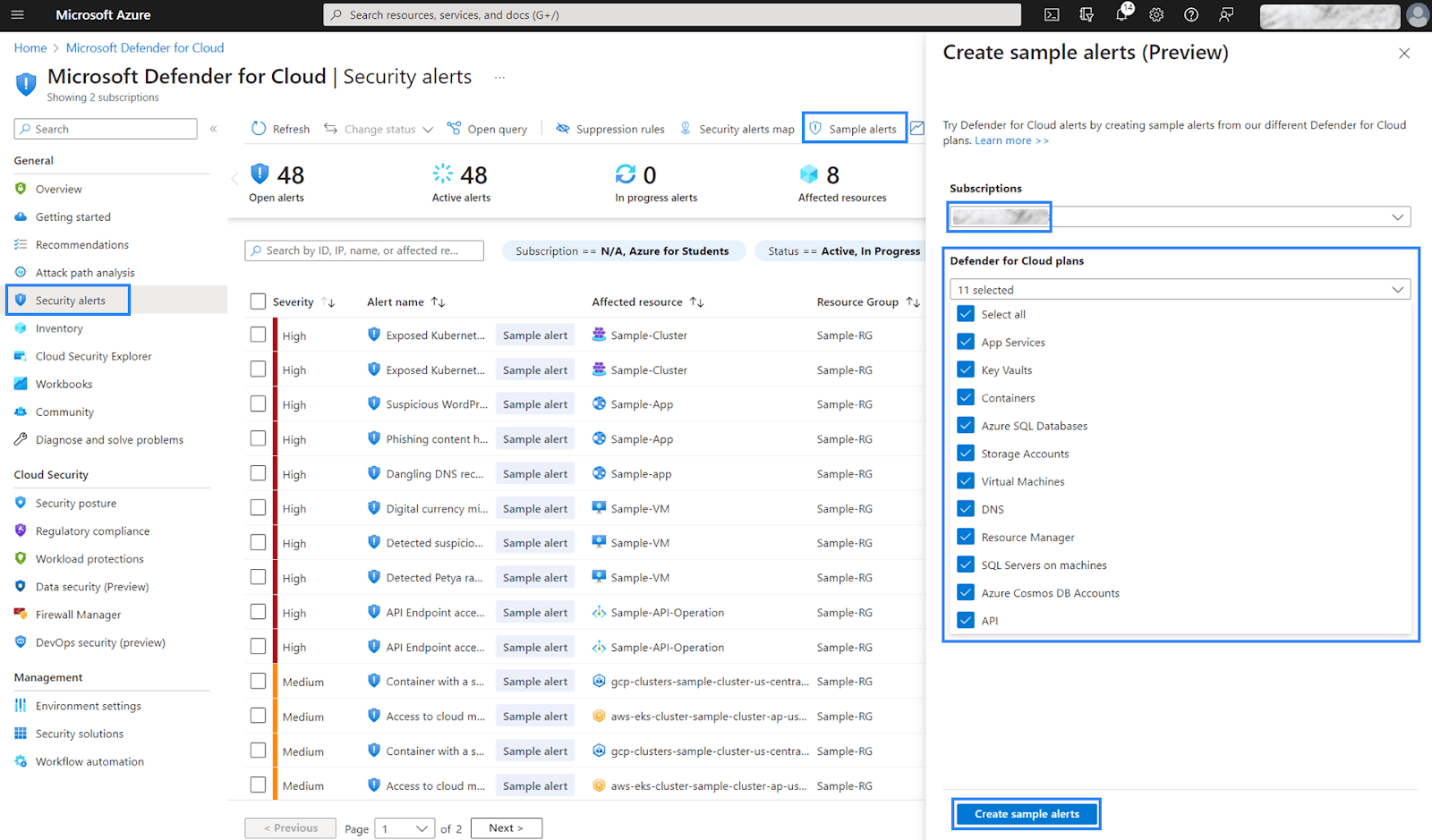Collapse the Defender plans '11 selected' dropdown

(1180, 289)
